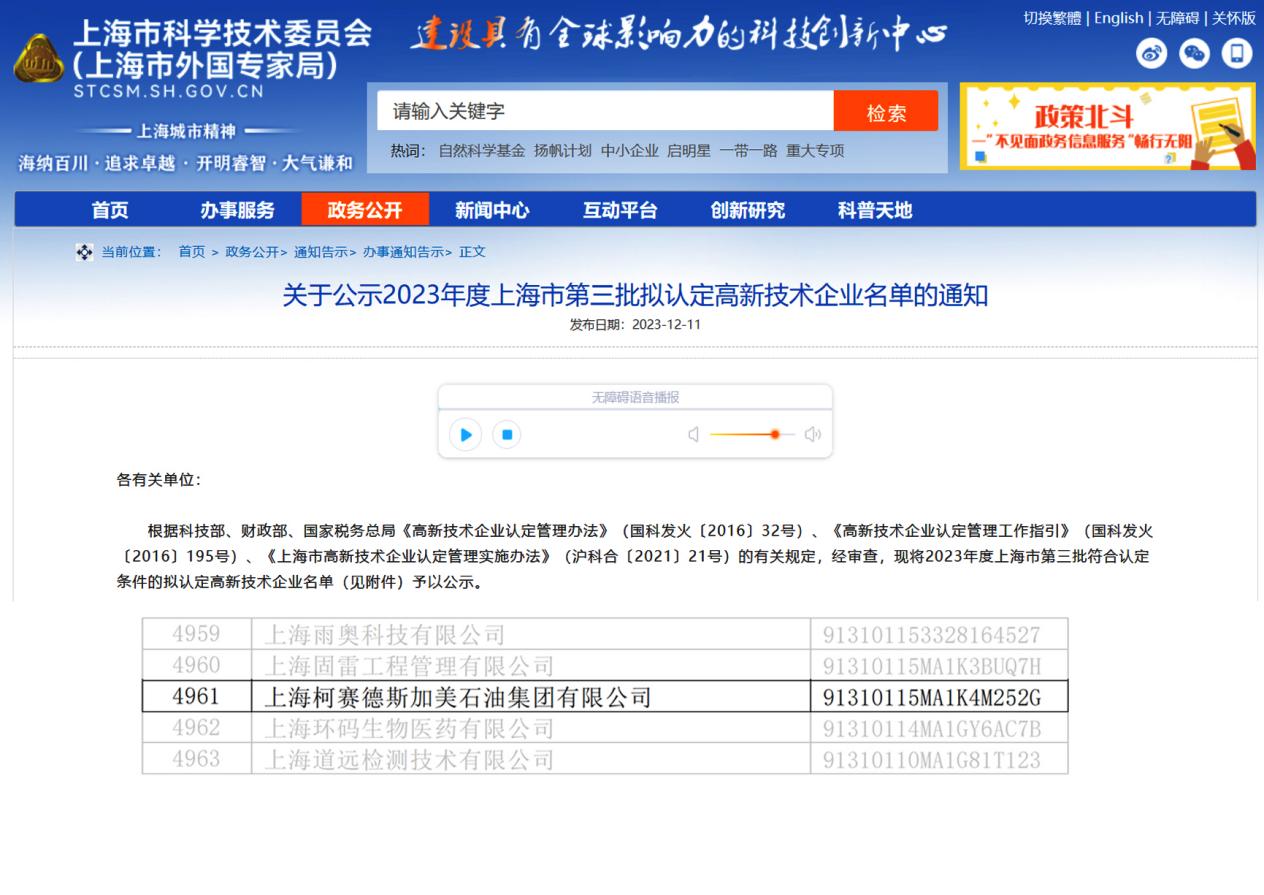Adjust the voice volume slider
This screenshot has width=1264, height=895.
774,434
